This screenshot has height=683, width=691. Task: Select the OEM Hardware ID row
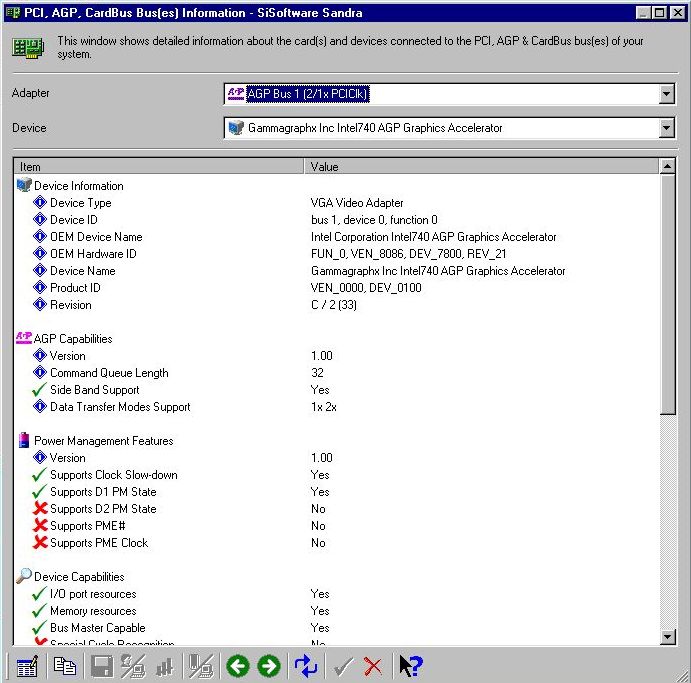pyautogui.click(x=337, y=254)
